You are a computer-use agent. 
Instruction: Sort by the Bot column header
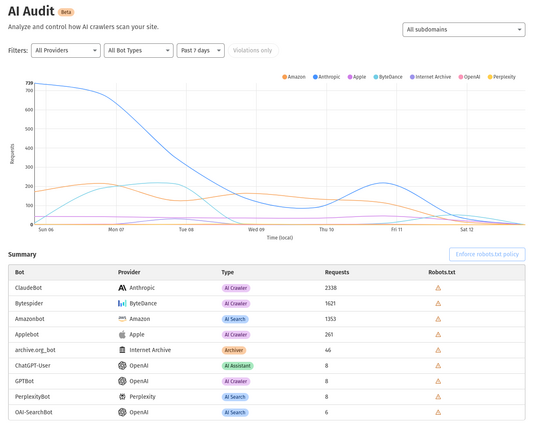pos(19,272)
